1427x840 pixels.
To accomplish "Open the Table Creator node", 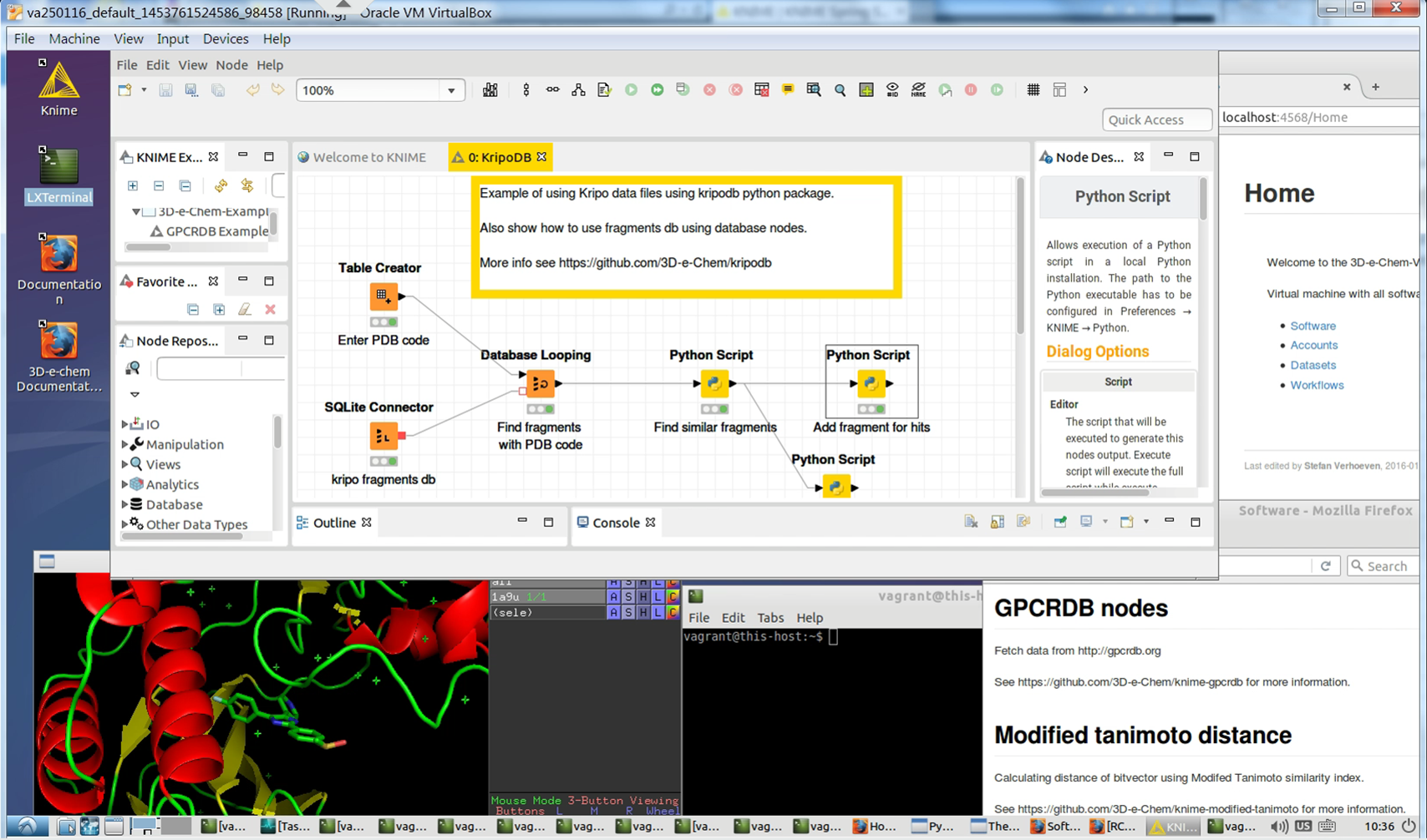I will click(x=383, y=296).
